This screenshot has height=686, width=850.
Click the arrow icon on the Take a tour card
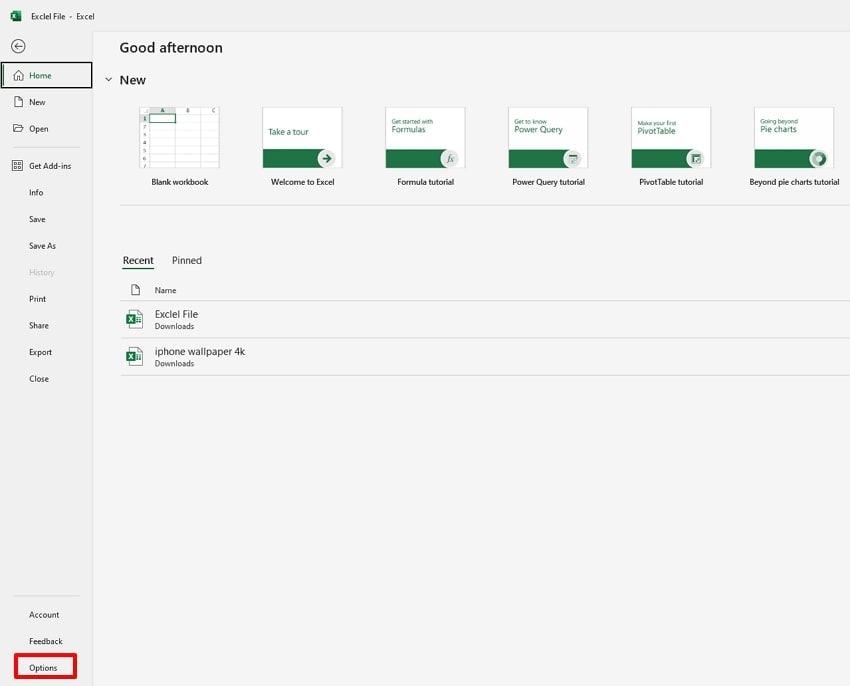327,158
